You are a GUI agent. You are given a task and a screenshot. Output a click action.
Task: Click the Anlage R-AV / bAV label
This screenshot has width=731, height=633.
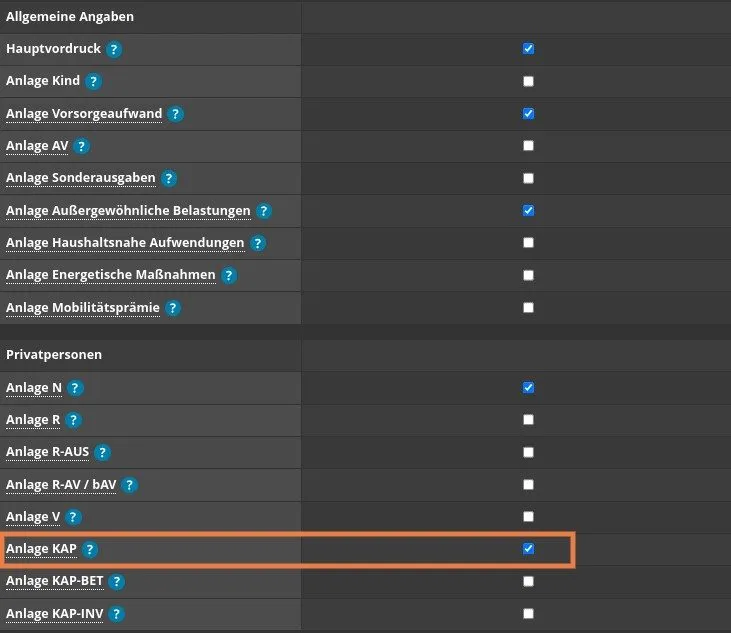tap(59, 484)
